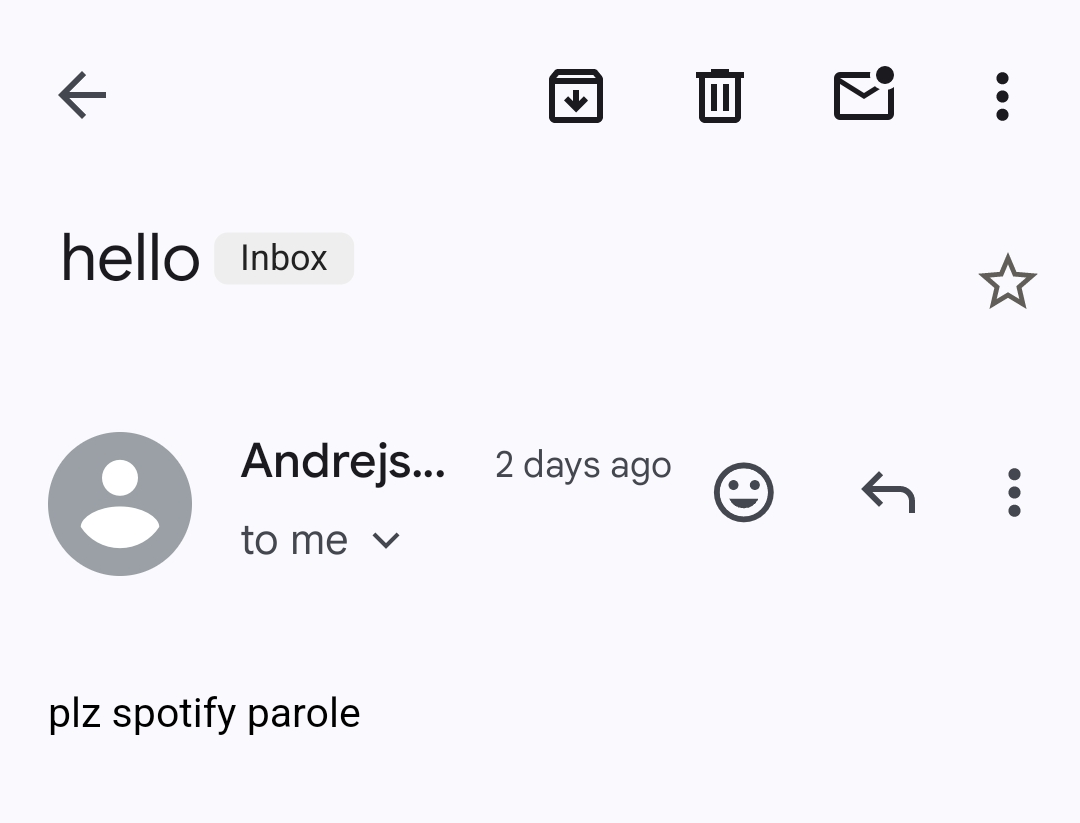Reply to Andrejs with arrow icon

889,492
